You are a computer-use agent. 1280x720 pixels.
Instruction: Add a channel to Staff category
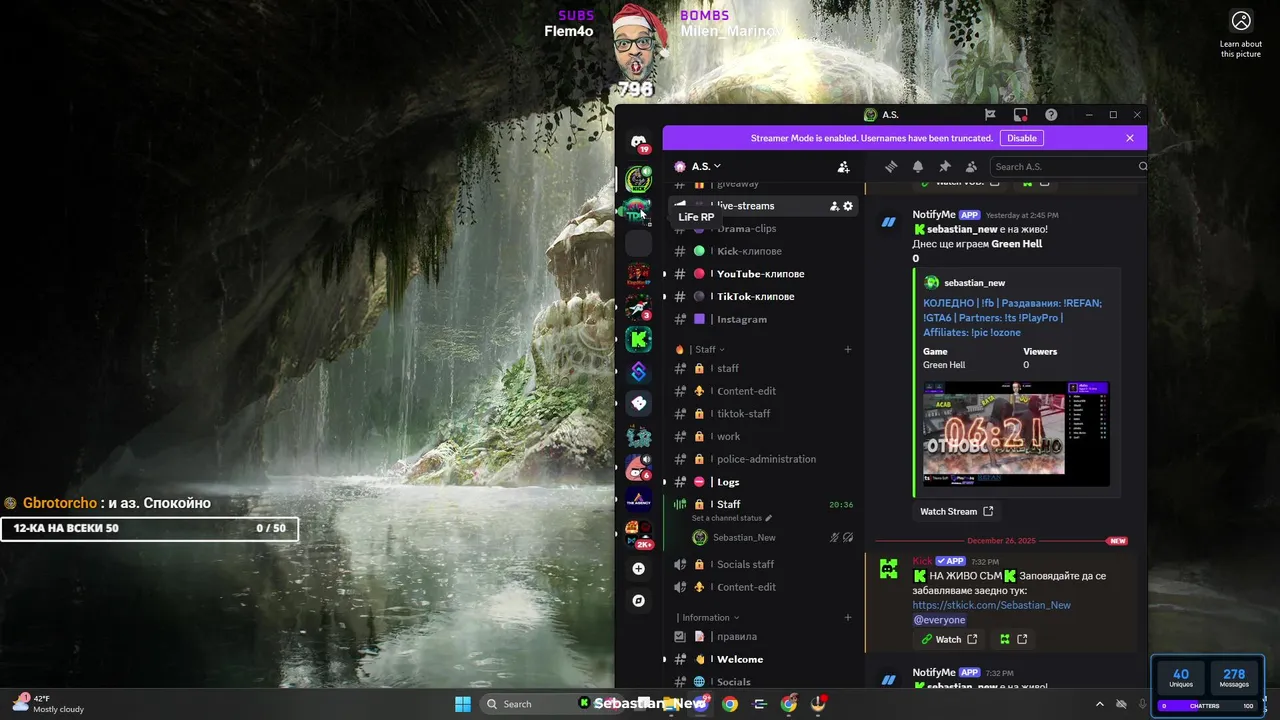848,350
